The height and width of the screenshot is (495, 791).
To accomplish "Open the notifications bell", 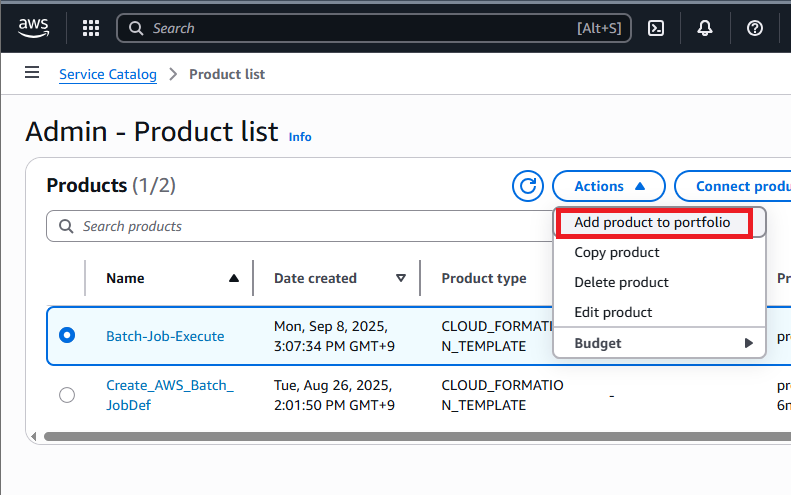I will click(705, 28).
